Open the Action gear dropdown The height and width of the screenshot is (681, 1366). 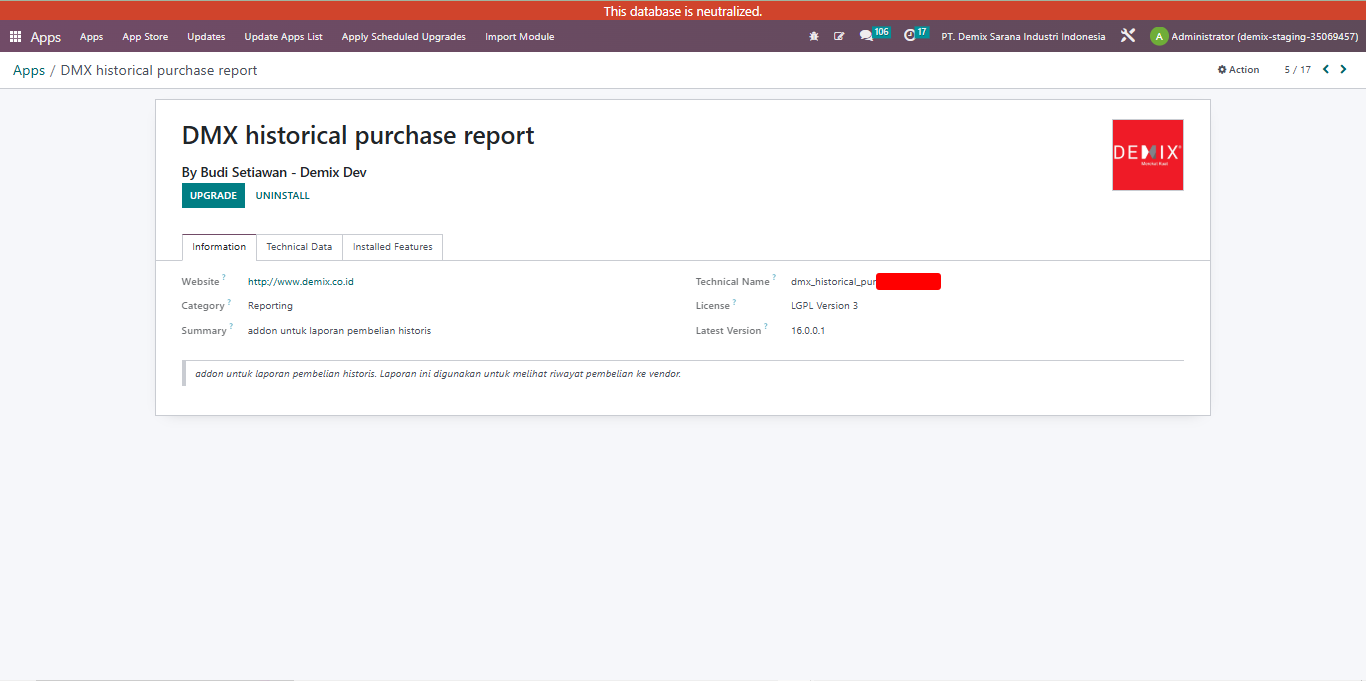pyautogui.click(x=1238, y=70)
